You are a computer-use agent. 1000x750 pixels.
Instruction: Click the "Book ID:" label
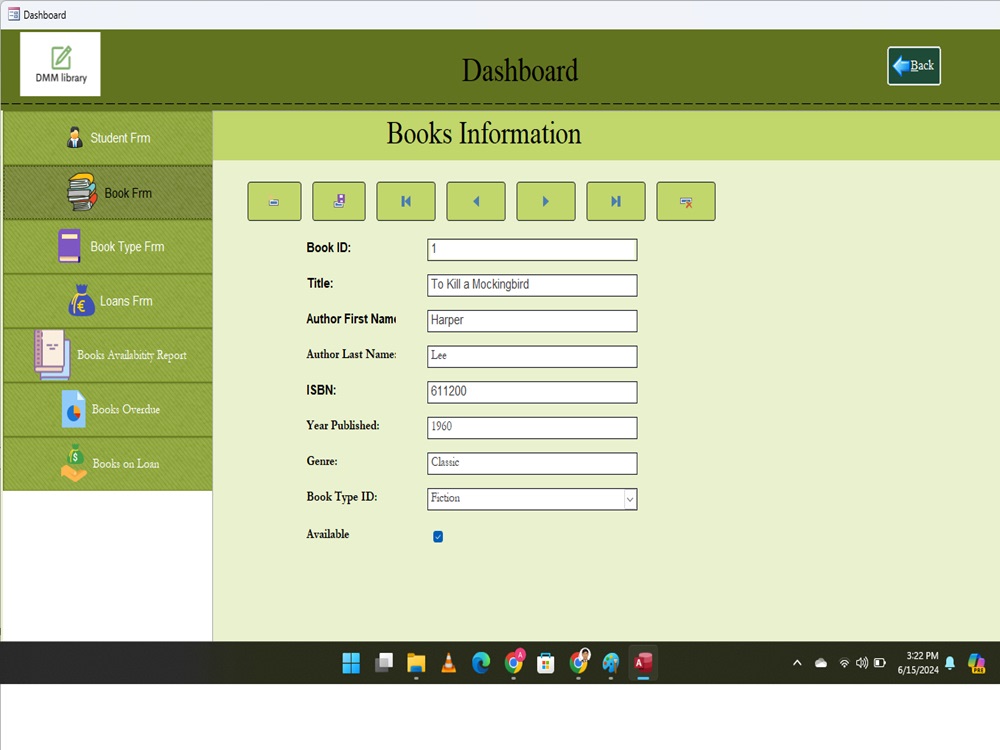click(x=328, y=247)
